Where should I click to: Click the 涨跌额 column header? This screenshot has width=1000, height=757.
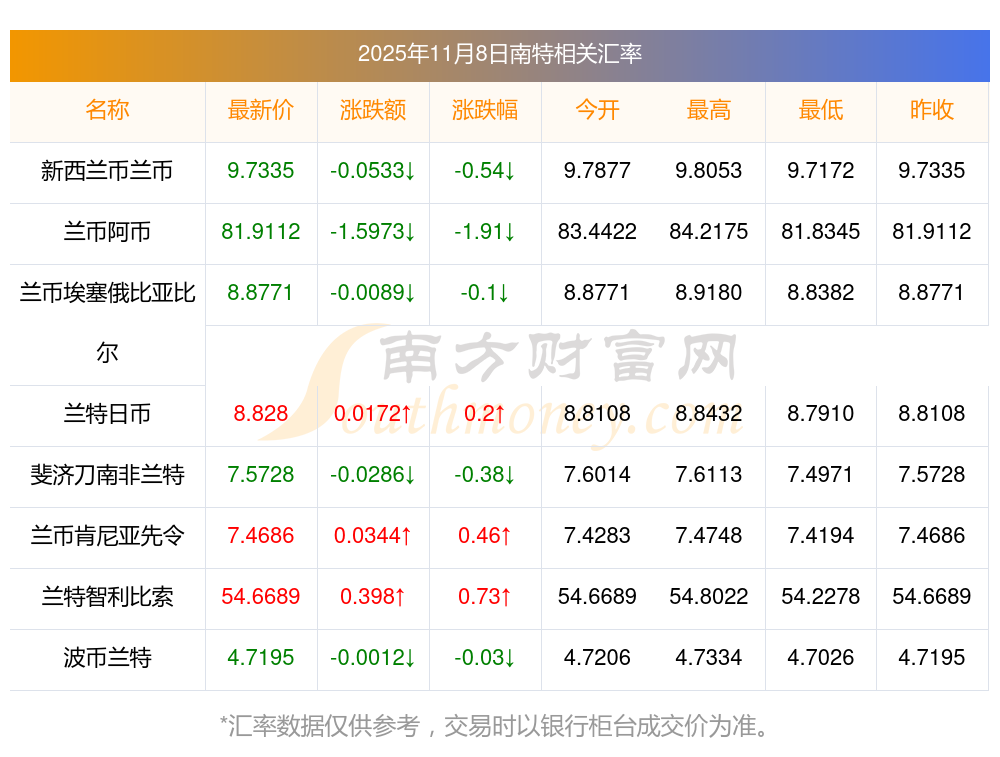pyautogui.click(x=373, y=111)
